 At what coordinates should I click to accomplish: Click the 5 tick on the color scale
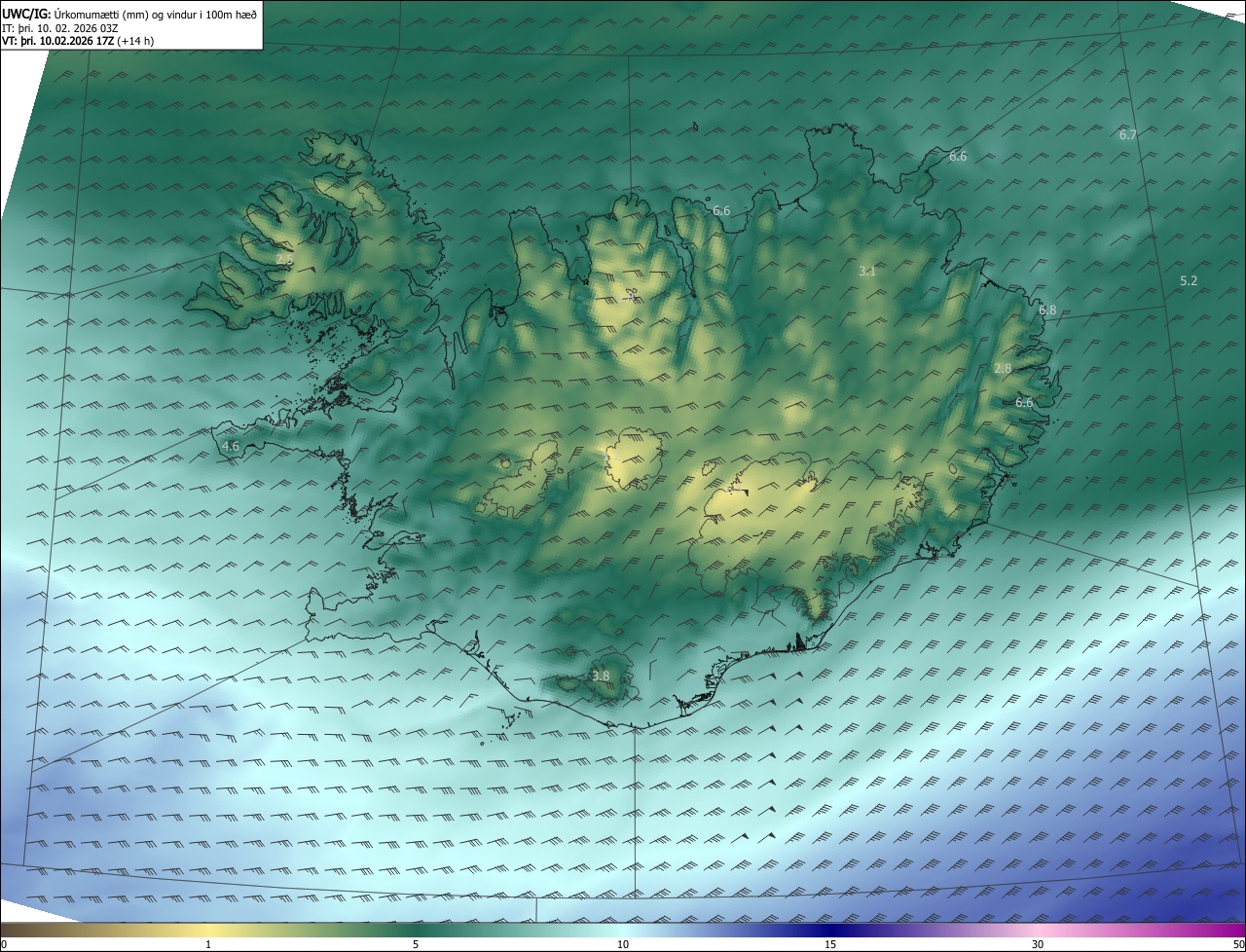point(416,945)
